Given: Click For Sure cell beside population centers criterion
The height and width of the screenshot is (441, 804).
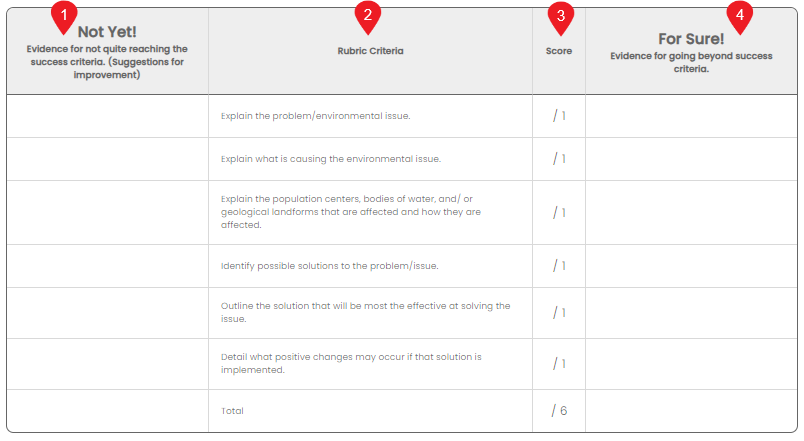Looking at the screenshot, I should (691, 212).
